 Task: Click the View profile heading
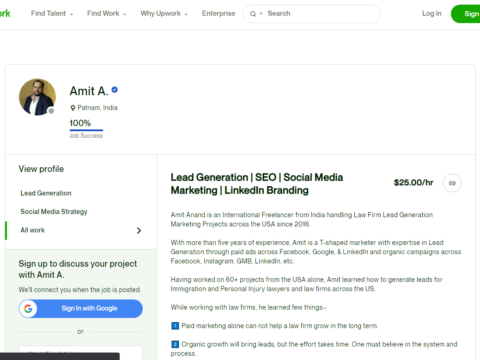[x=41, y=169]
